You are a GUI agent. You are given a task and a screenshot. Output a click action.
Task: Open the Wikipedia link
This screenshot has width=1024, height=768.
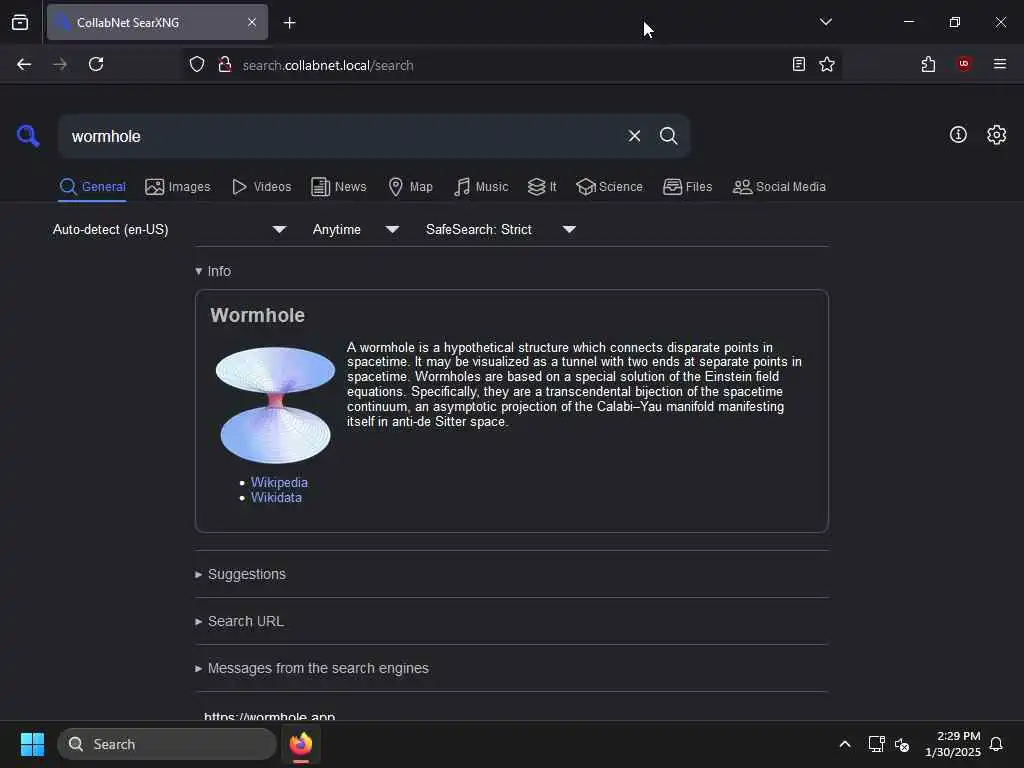tap(279, 482)
